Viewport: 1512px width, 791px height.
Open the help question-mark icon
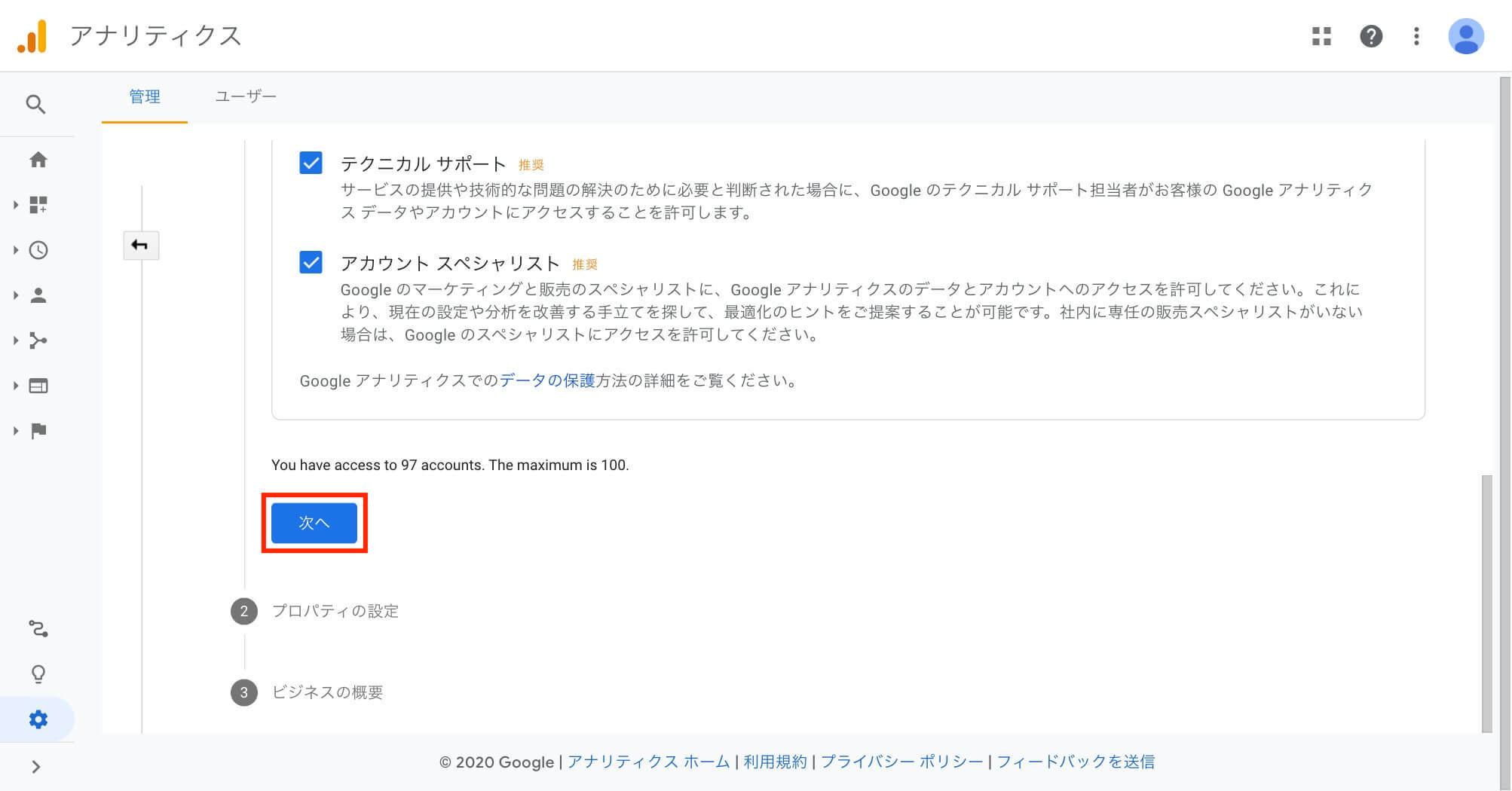click(x=1371, y=36)
